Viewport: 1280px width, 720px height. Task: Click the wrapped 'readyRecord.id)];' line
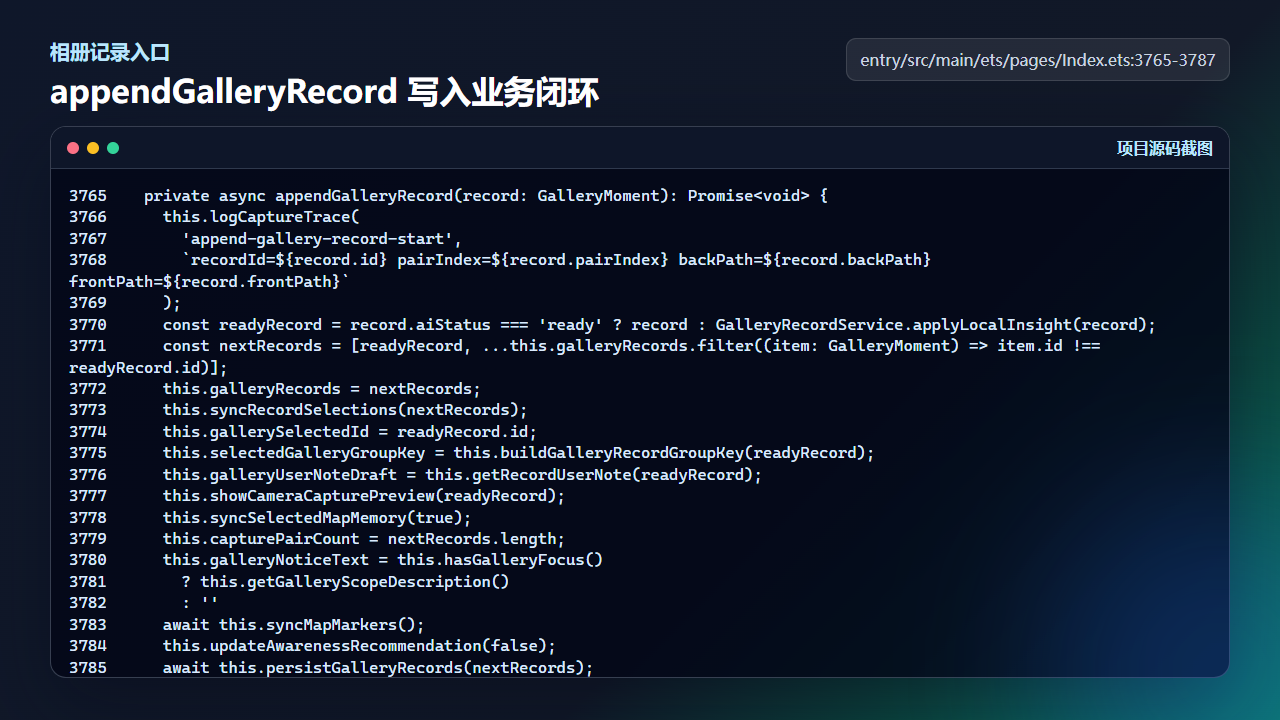(x=149, y=368)
